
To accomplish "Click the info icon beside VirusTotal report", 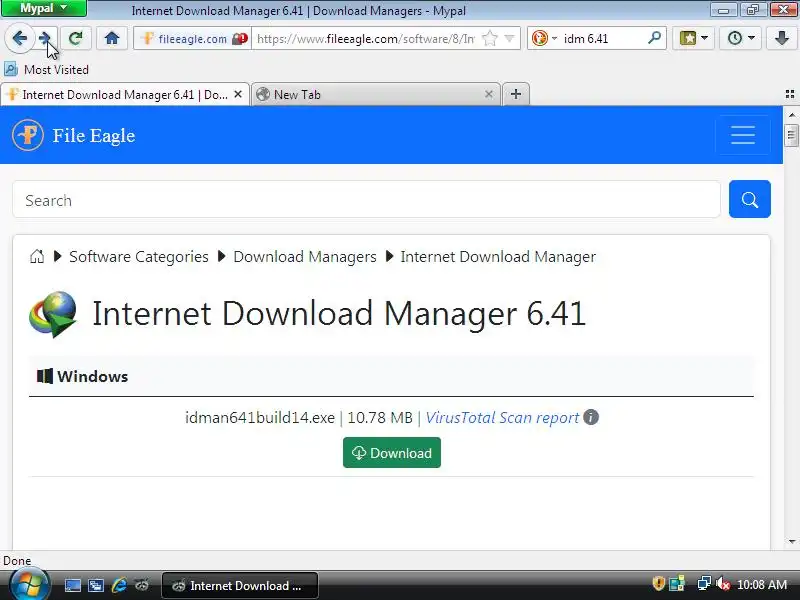I will (x=591, y=417).
